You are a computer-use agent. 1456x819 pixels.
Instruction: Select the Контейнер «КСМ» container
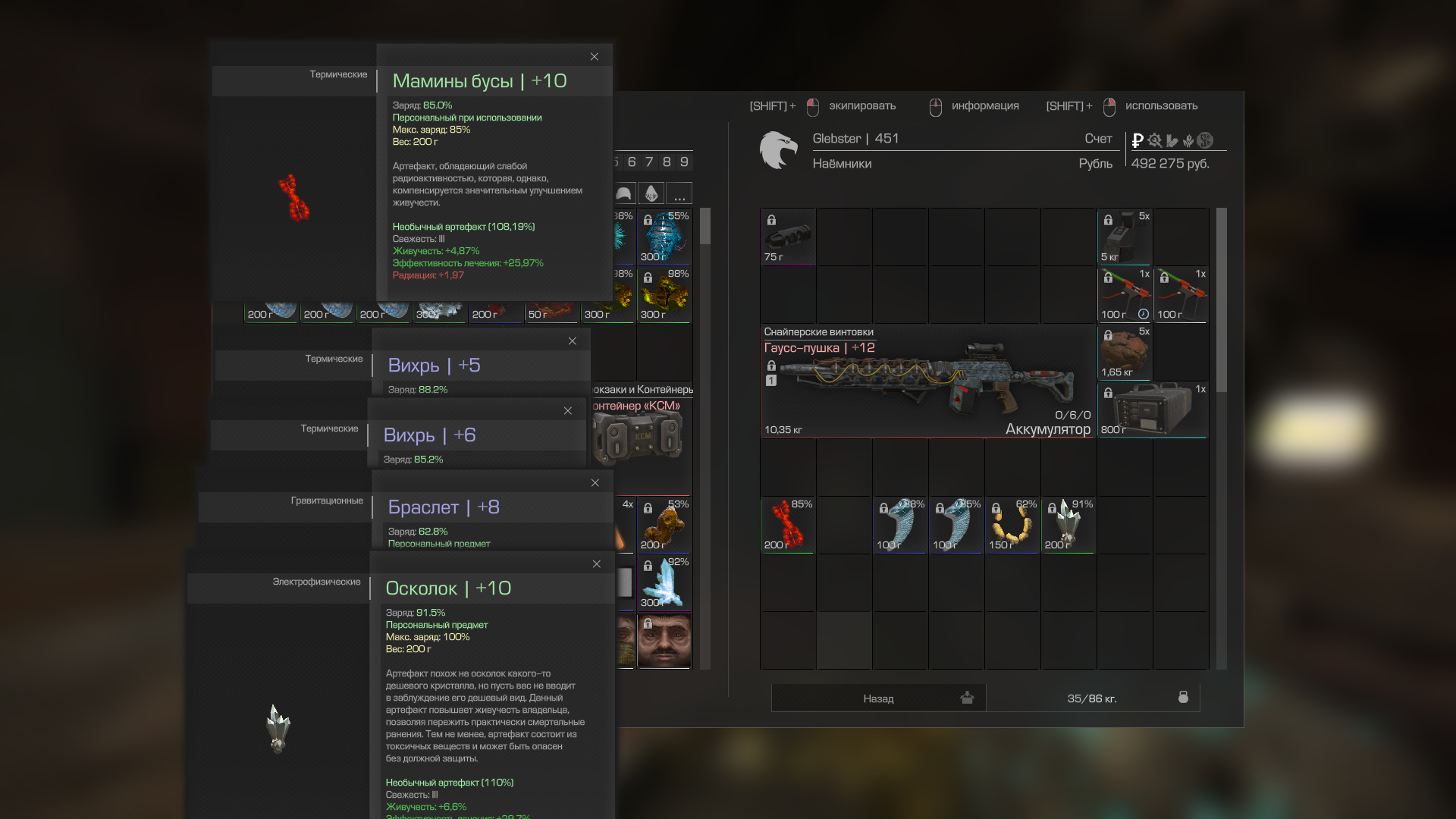[641, 438]
